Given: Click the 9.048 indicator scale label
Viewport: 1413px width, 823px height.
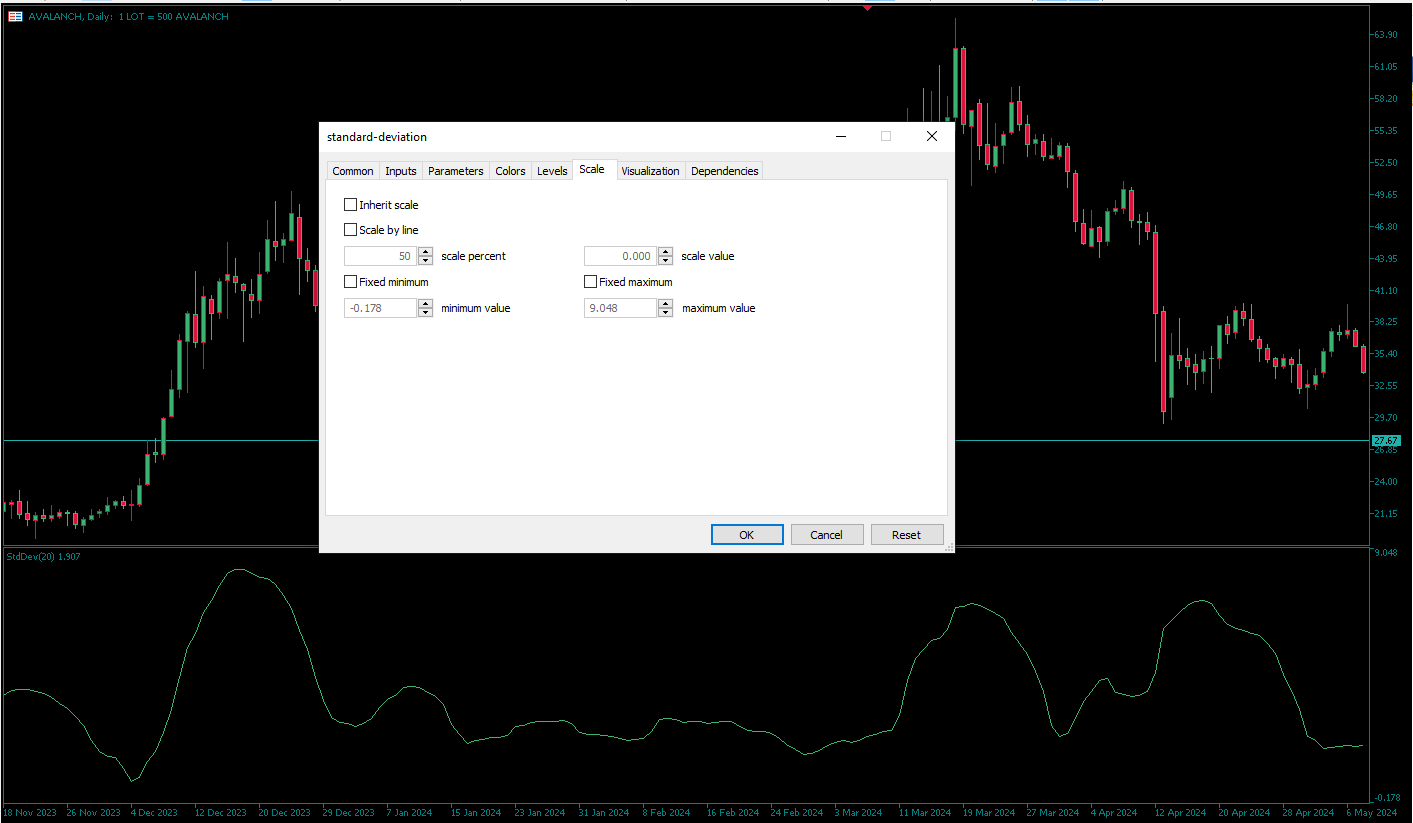Looking at the screenshot, I should pyautogui.click(x=1386, y=552).
